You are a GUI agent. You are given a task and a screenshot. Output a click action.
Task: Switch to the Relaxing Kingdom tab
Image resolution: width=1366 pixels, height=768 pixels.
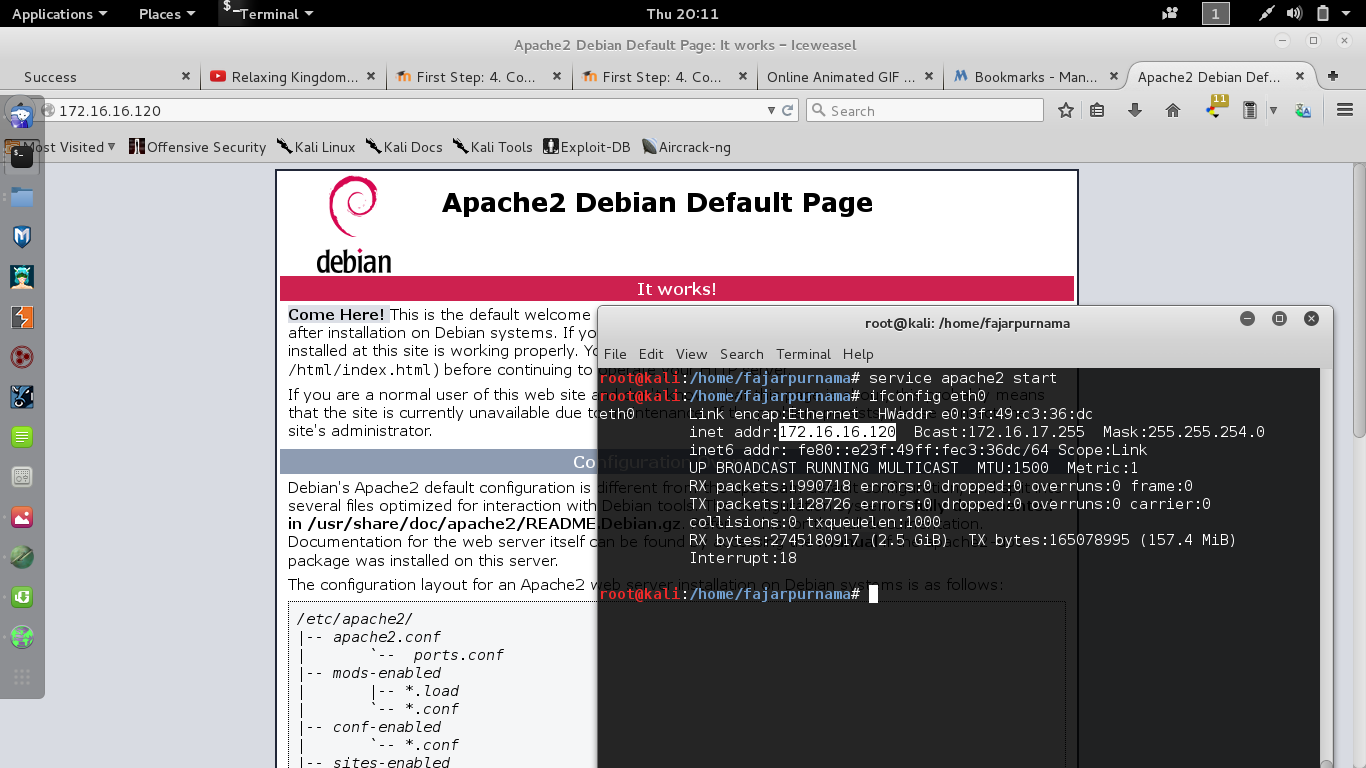pos(294,77)
